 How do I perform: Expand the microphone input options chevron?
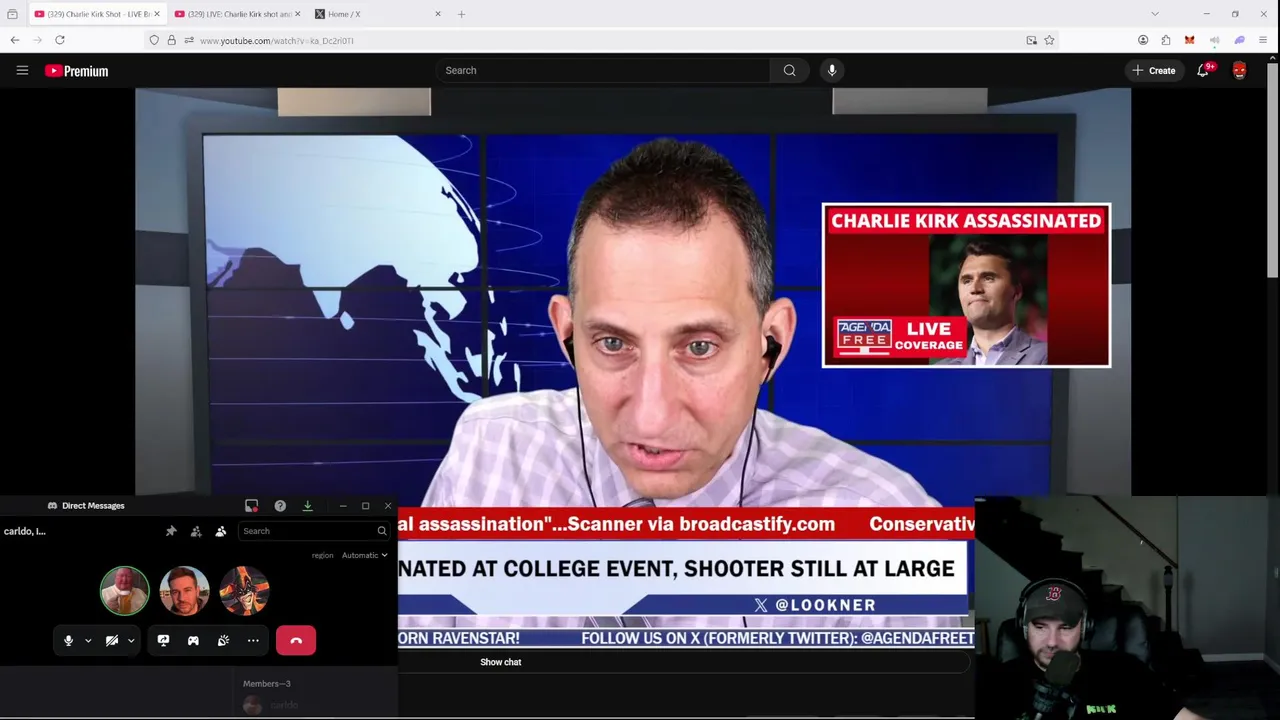(88, 640)
